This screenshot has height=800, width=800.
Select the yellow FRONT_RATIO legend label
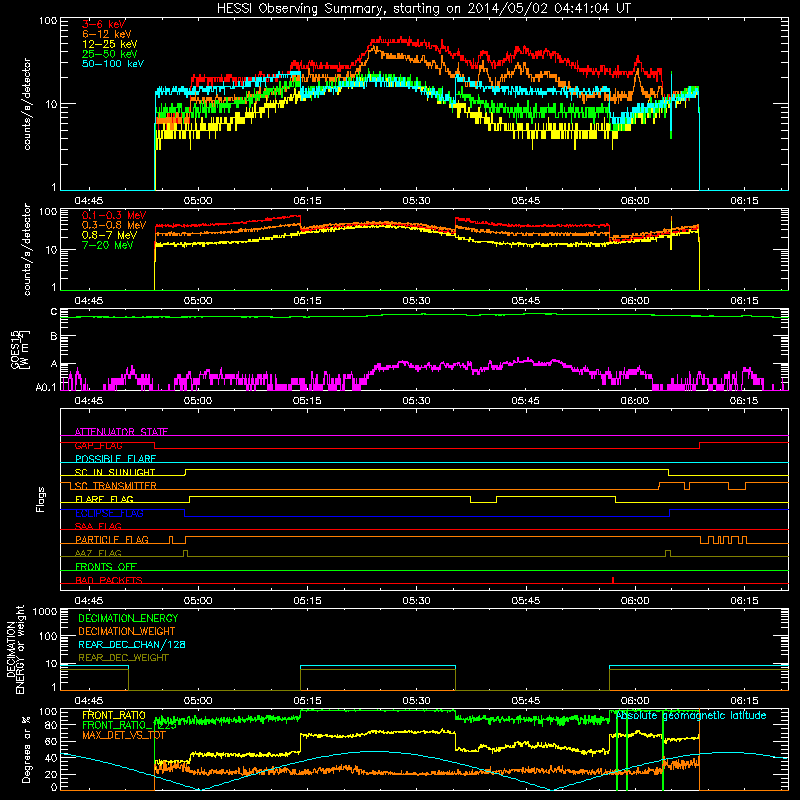[x=114, y=715]
